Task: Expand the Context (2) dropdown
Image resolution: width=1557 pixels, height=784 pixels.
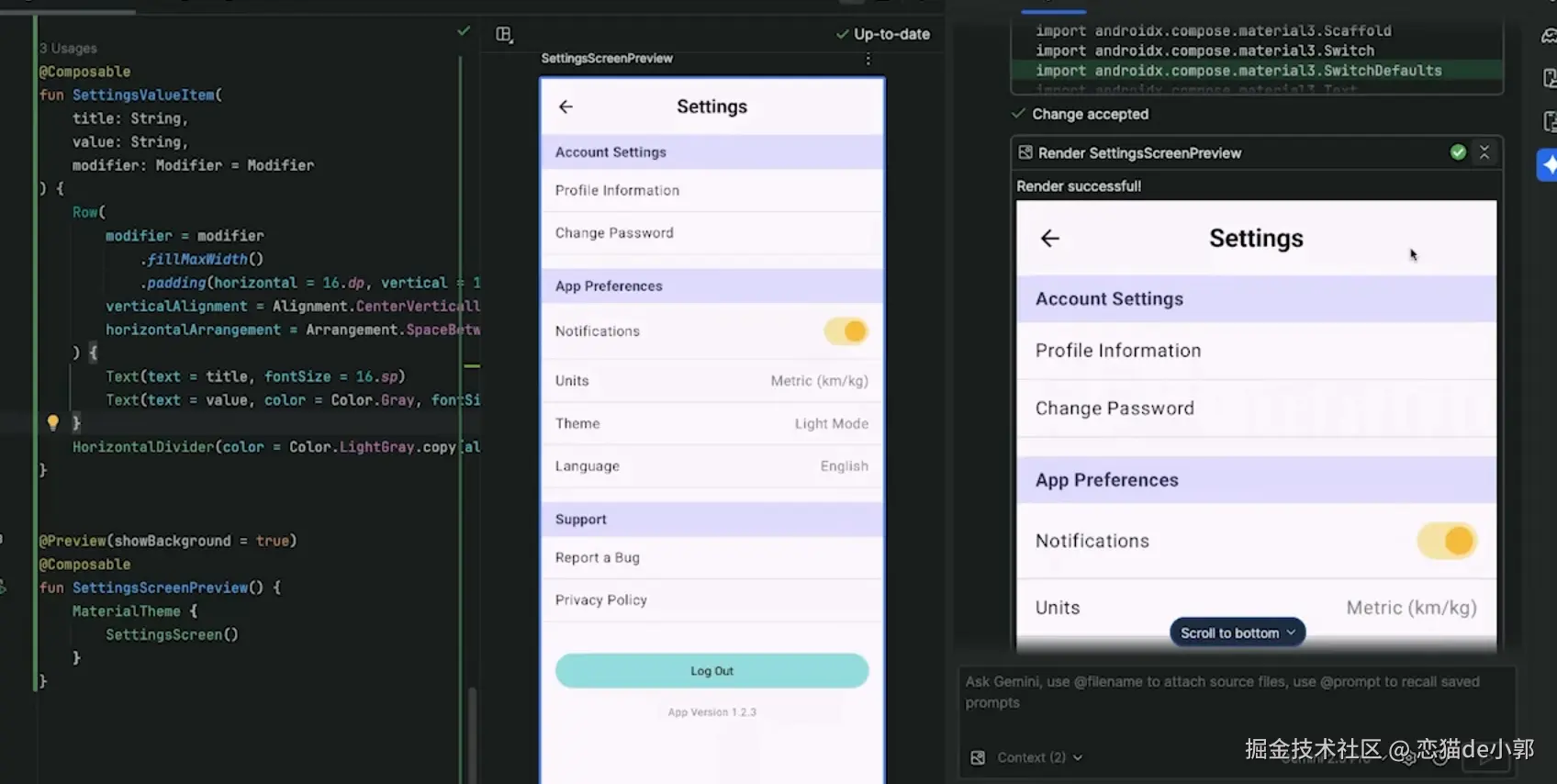Action: pyautogui.click(x=1040, y=757)
